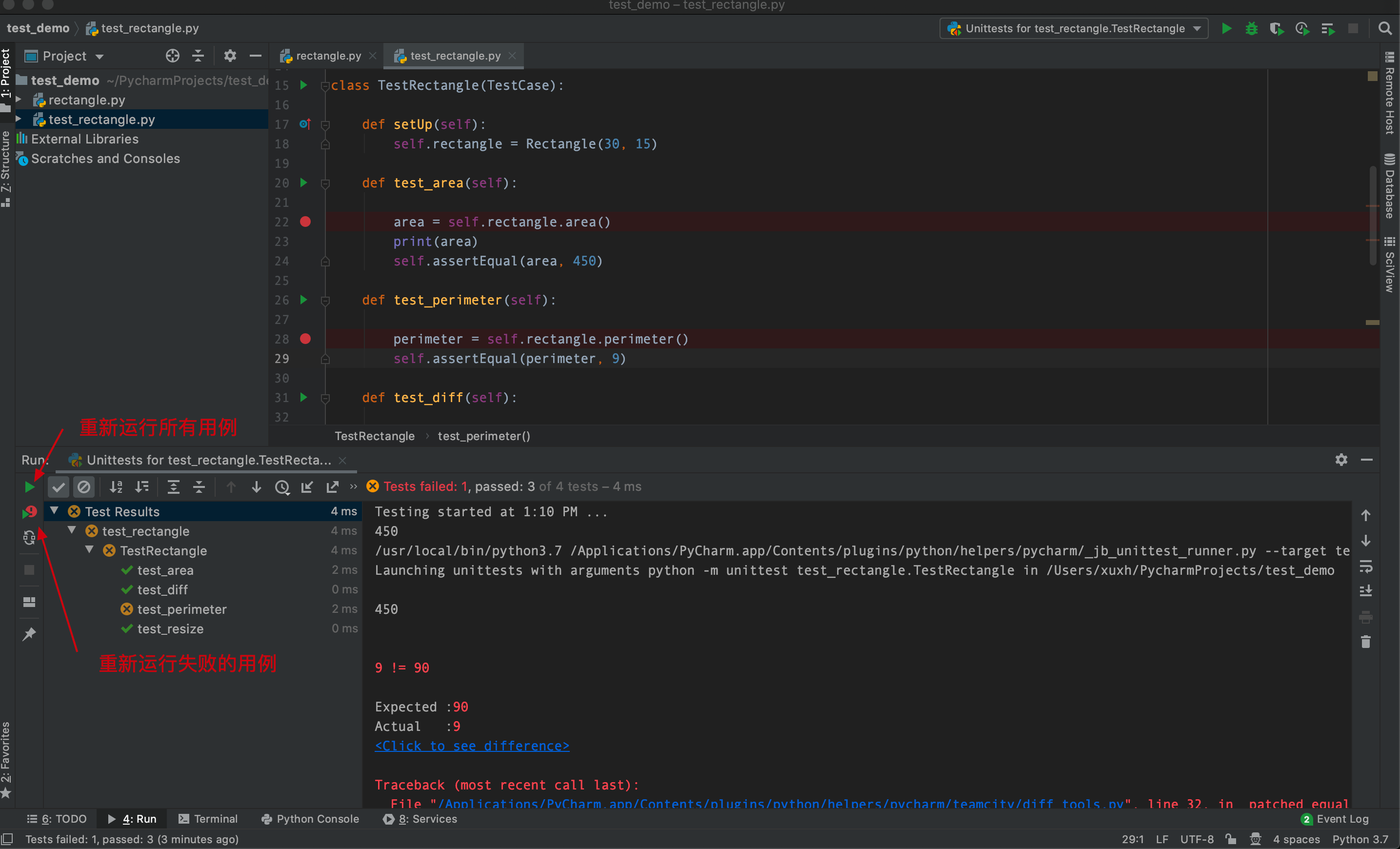Jump up the console stack trace
Viewport: 1400px width, 849px height.
point(1366,515)
